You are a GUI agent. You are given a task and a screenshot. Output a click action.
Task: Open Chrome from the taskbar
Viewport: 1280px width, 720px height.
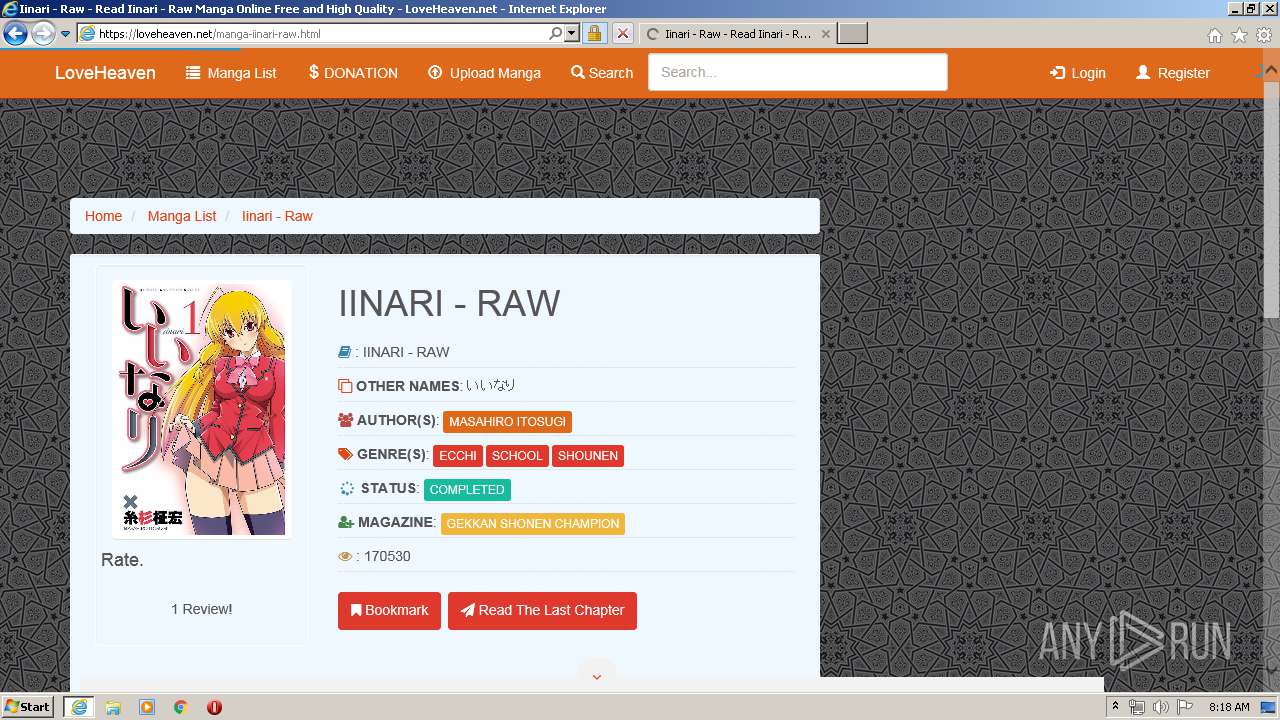click(181, 707)
